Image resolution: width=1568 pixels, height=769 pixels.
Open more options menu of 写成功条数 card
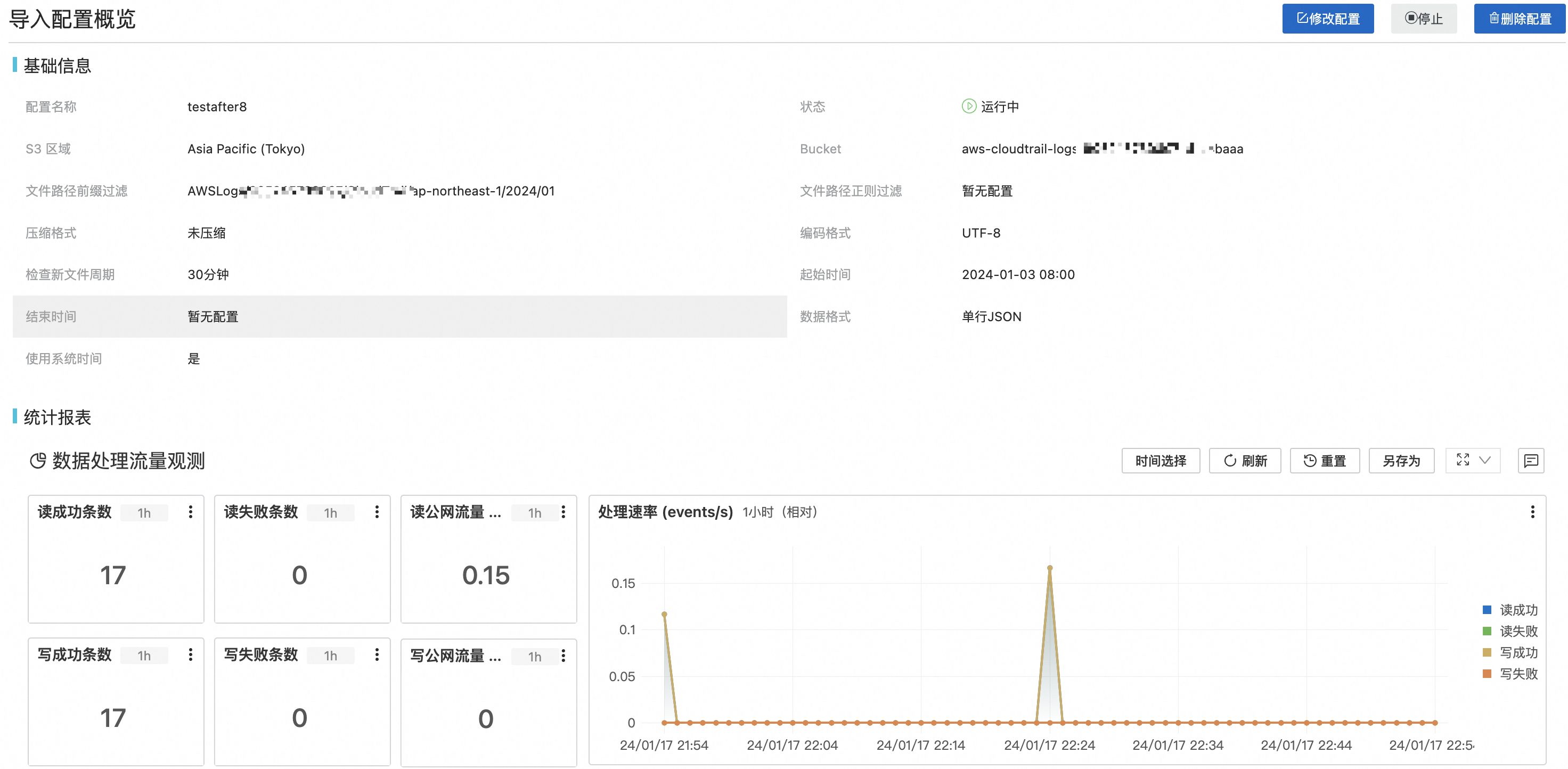click(x=191, y=655)
